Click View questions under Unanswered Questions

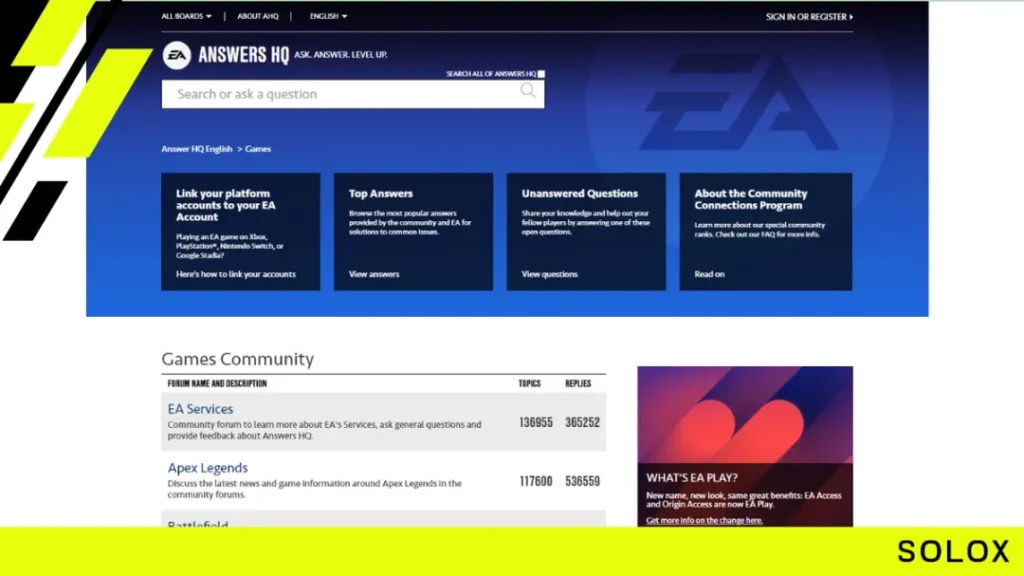click(x=549, y=274)
